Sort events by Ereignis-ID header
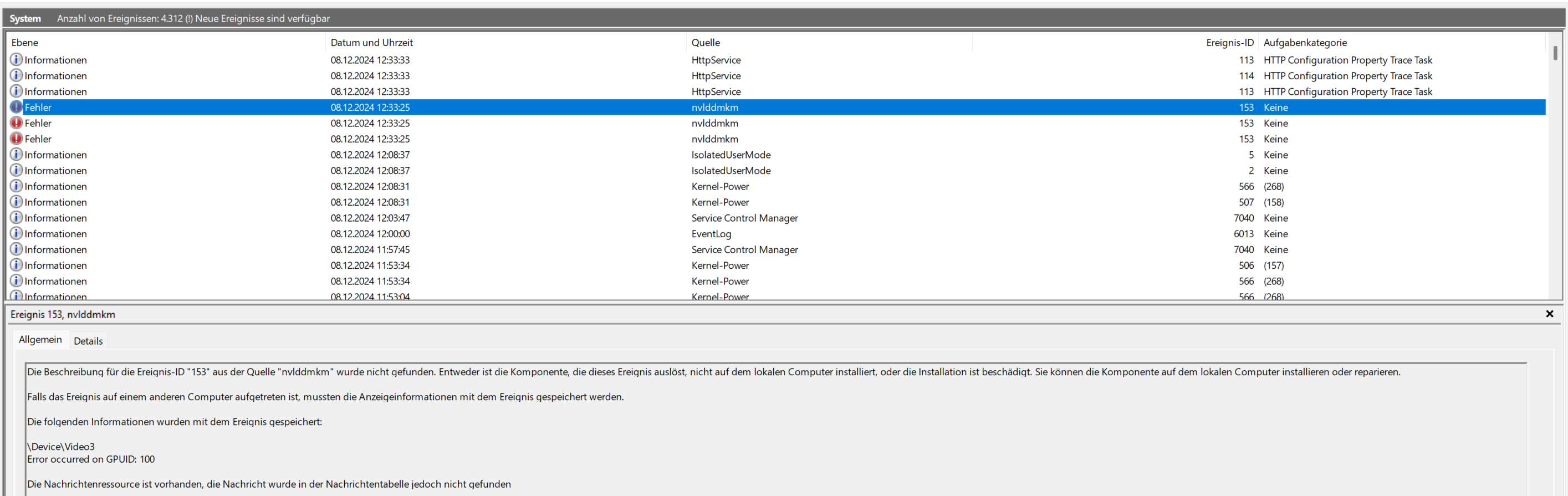Viewport: 1568px width, 496px height. pyautogui.click(x=1229, y=43)
